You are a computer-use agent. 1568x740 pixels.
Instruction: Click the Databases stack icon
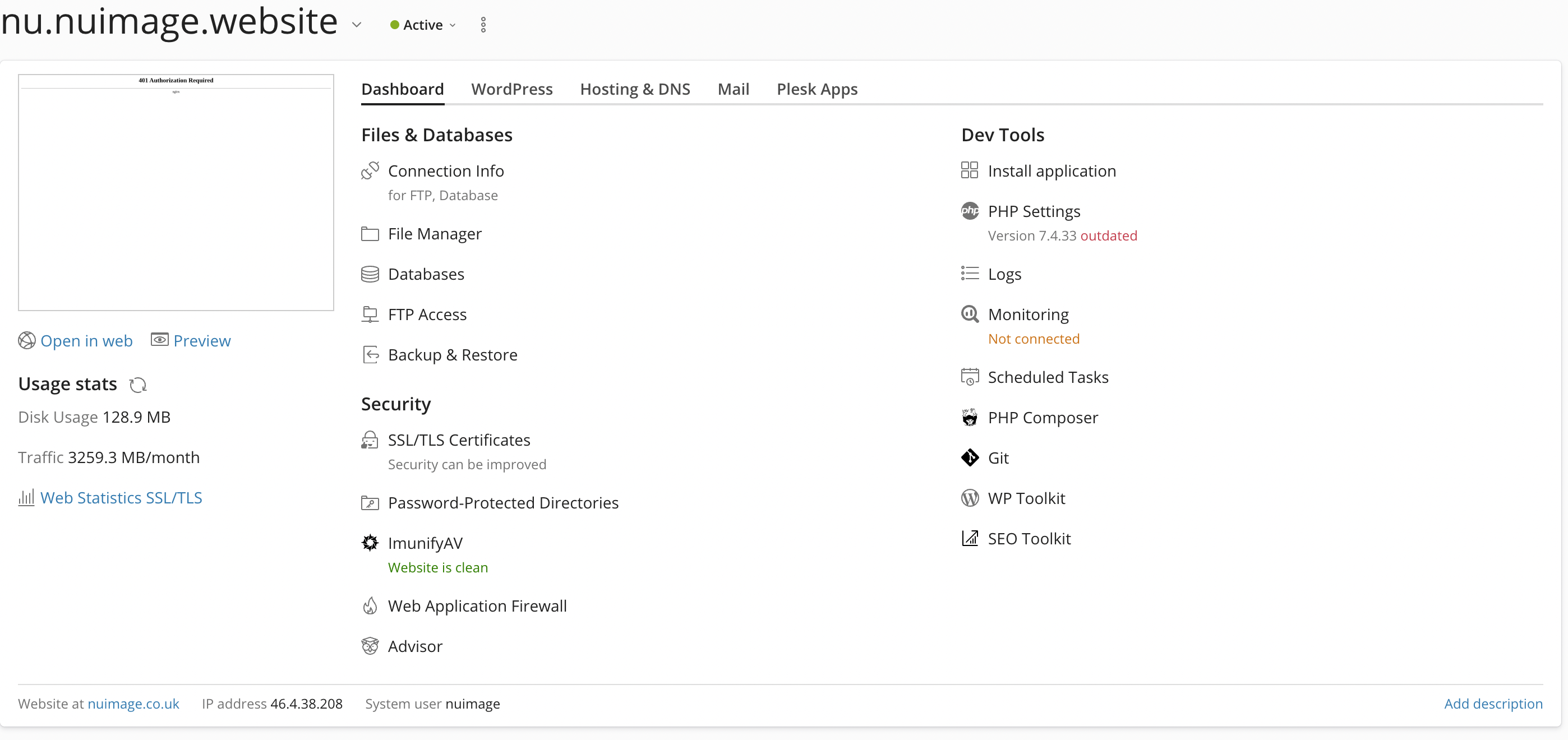pos(370,275)
